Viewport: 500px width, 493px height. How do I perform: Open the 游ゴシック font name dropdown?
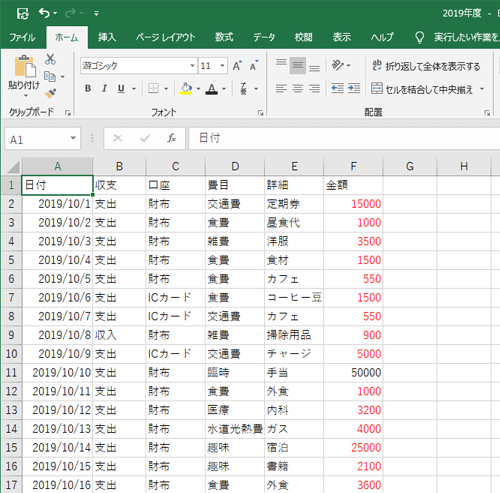(192, 66)
